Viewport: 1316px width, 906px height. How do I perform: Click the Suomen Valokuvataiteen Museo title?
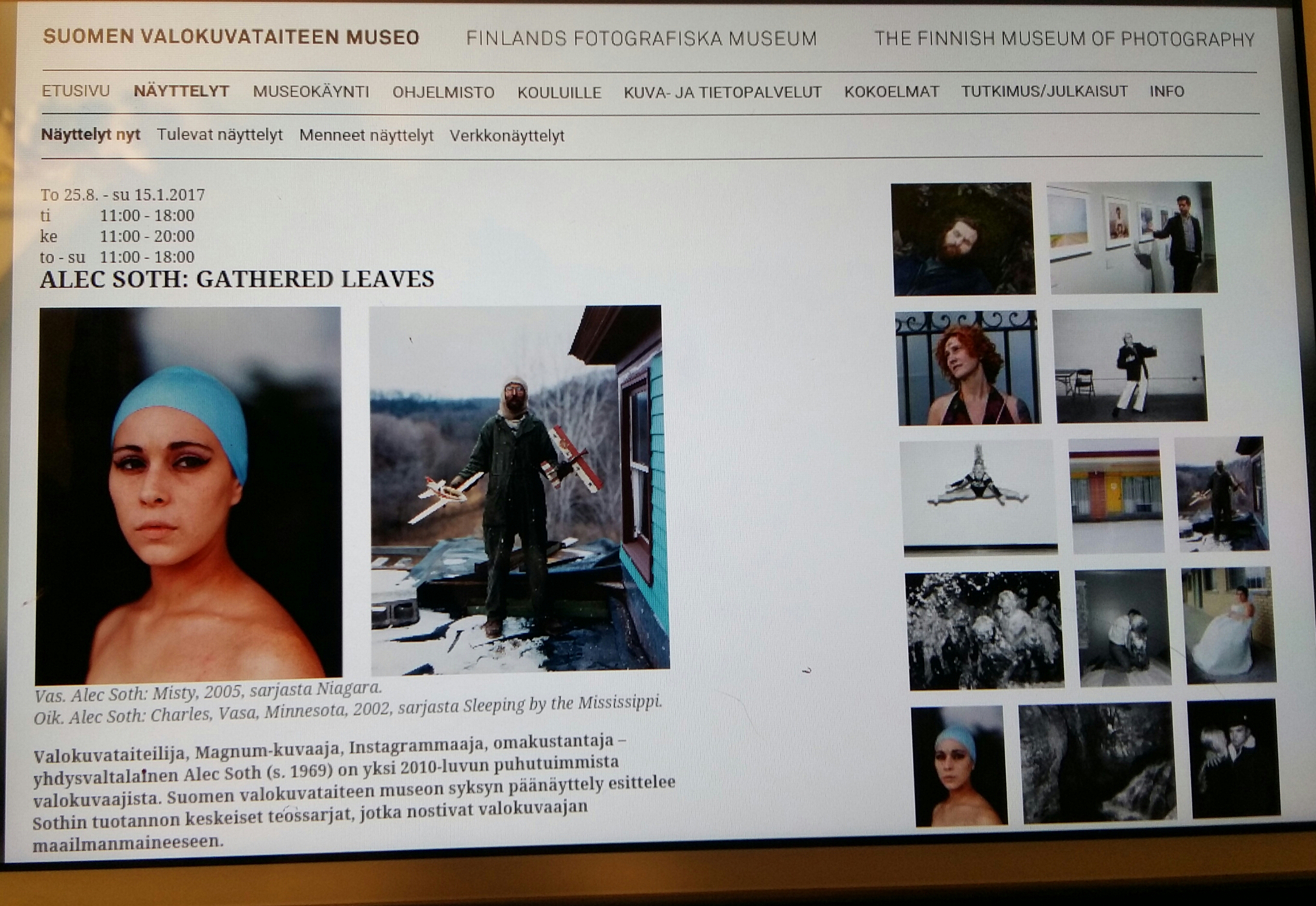point(231,37)
